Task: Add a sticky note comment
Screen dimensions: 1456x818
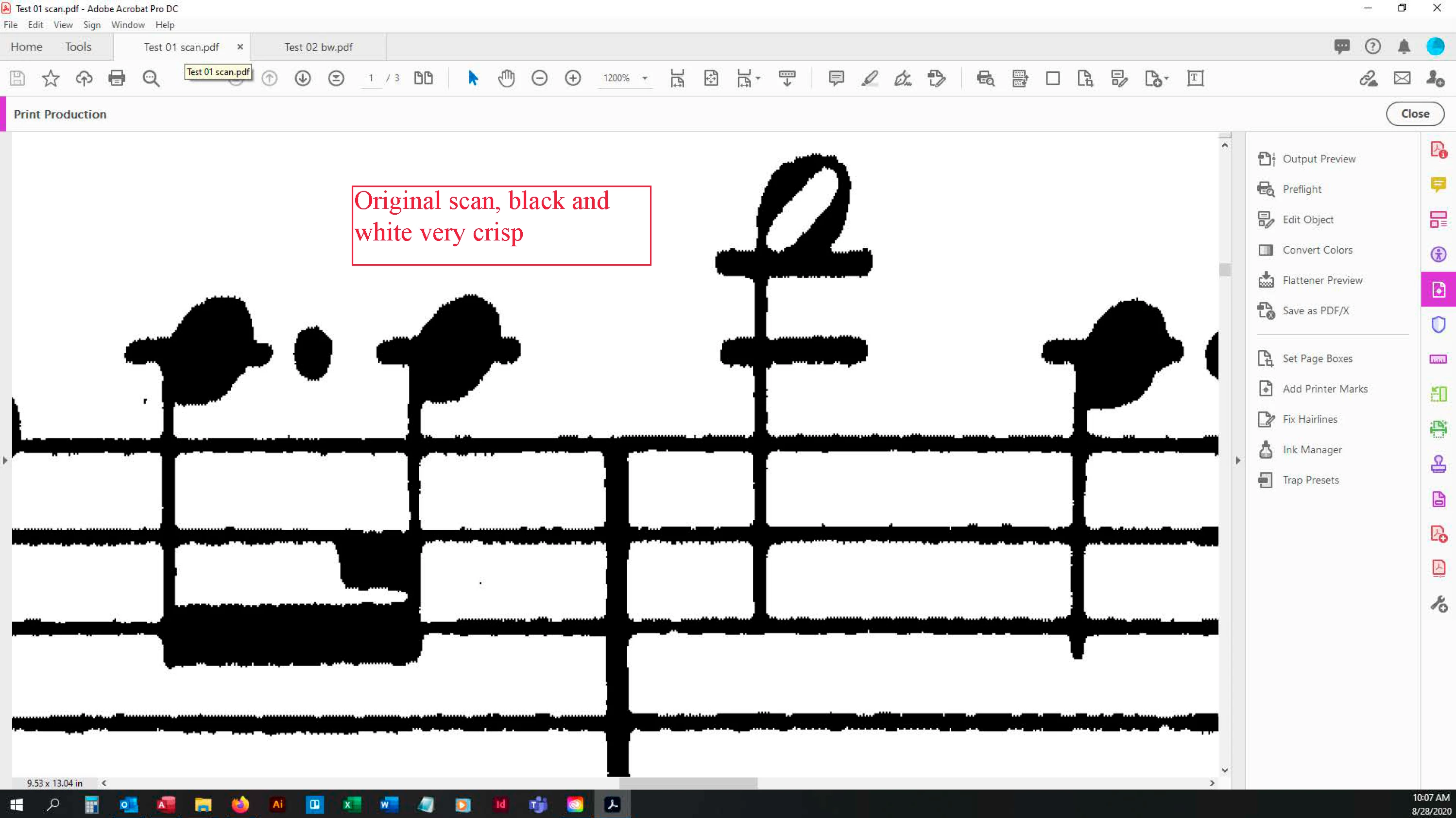Action: (x=836, y=78)
